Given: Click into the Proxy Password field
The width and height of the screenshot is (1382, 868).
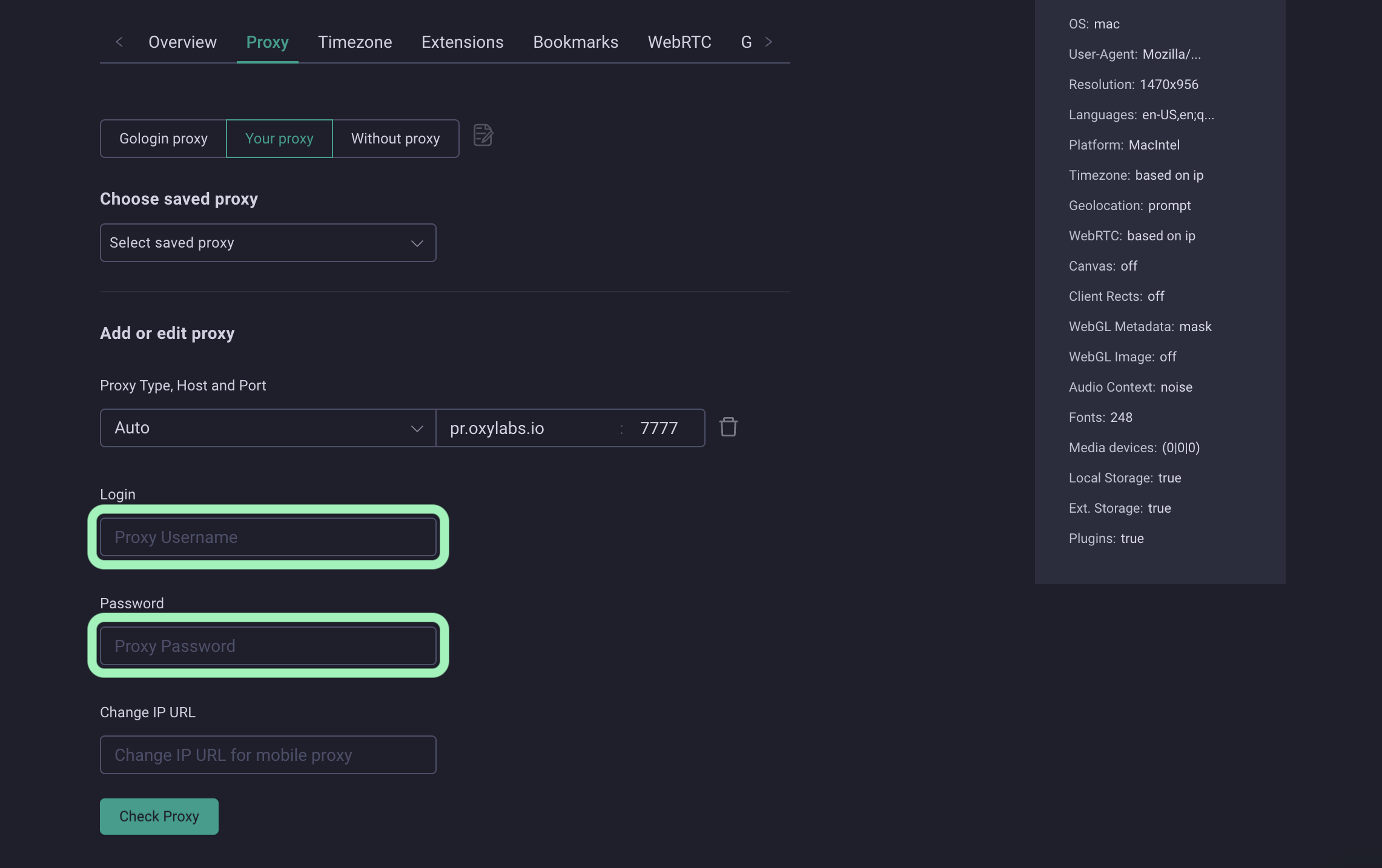Looking at the screenshot, I should pyautogui.click(x=268, y=646).
